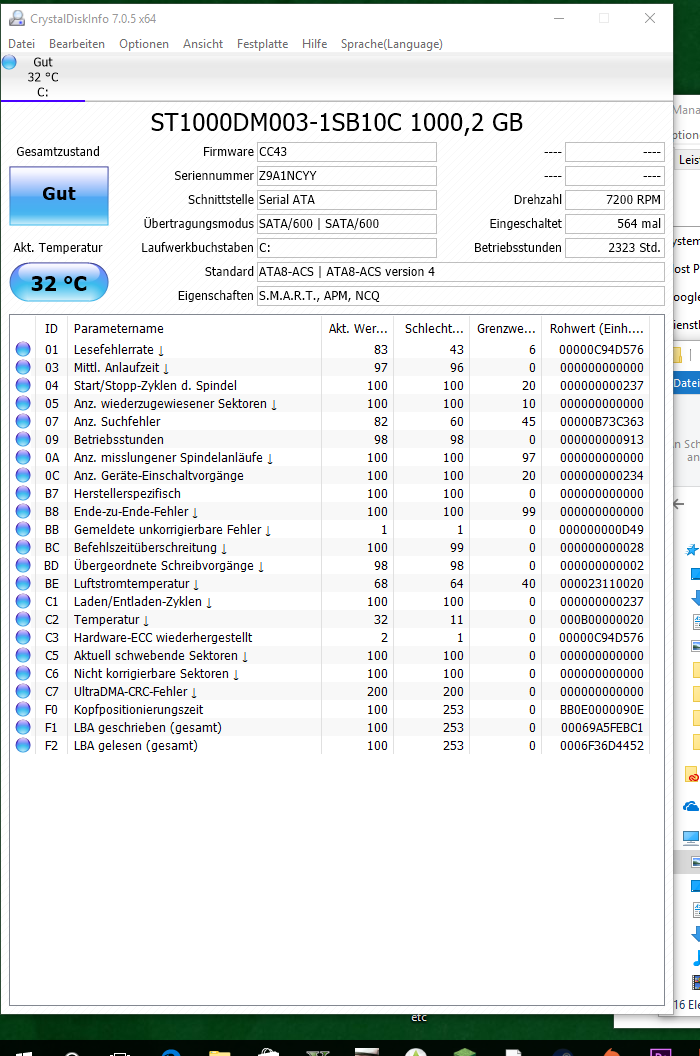Click the Schlecht... column header

coord(433,329)
